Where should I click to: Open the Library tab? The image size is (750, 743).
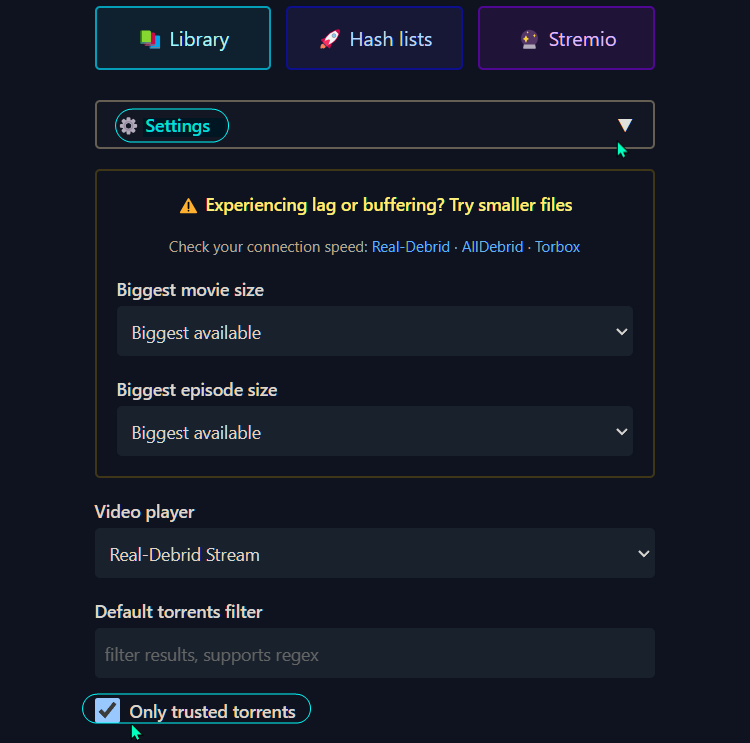183,38
